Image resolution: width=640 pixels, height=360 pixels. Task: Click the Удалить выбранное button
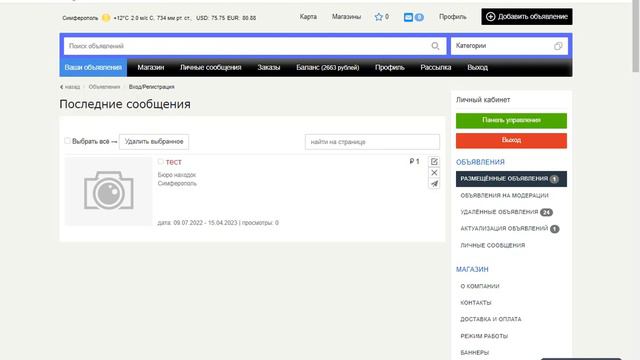[x=154, y=142]
